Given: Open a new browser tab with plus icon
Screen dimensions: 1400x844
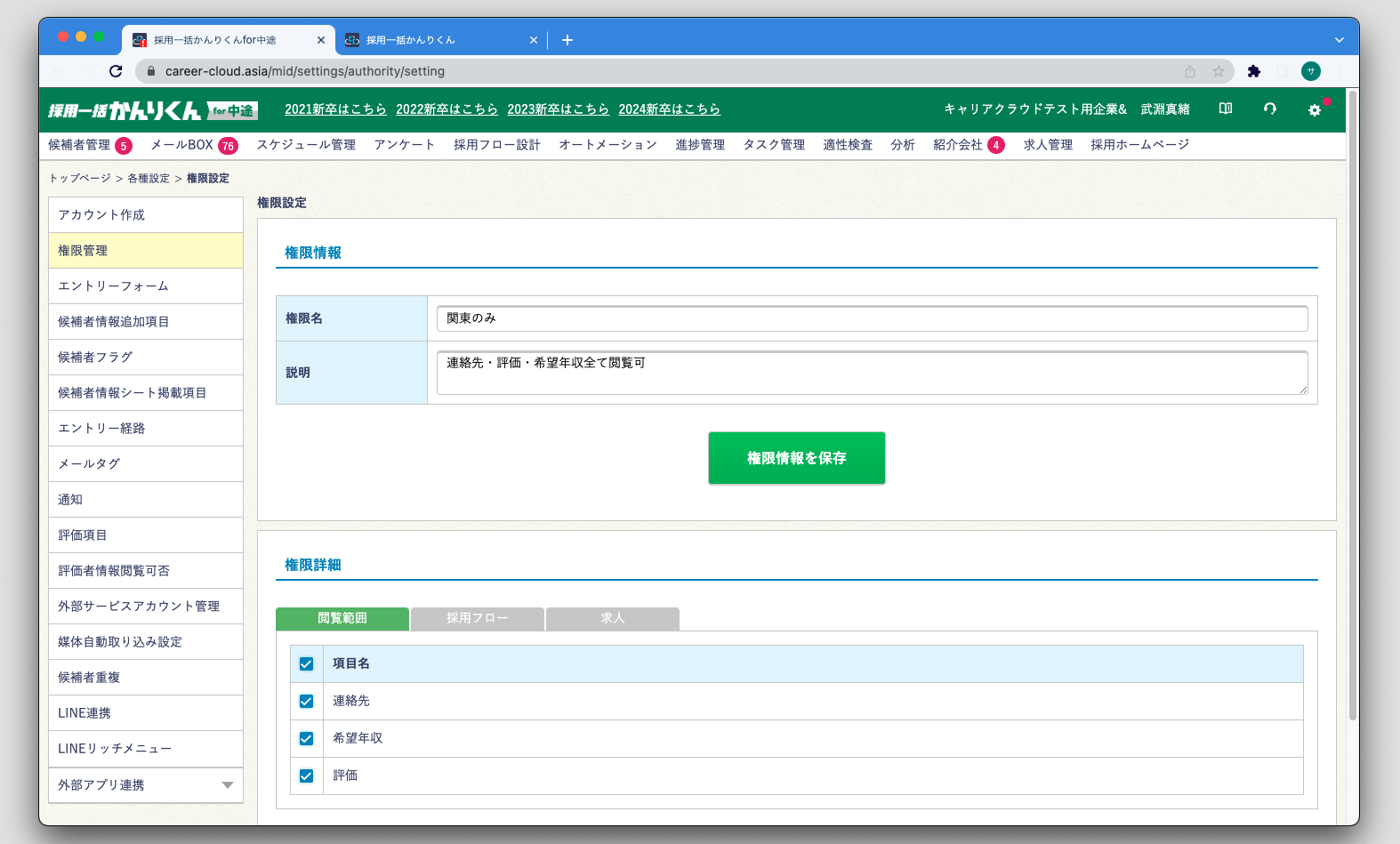Looking at the screenshot, I should 567,40.
